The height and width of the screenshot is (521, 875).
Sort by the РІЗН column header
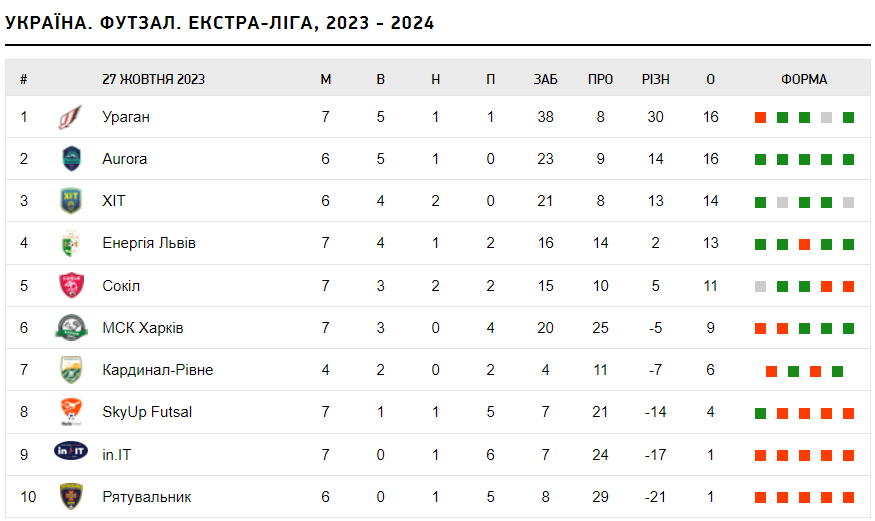(656, 79)
